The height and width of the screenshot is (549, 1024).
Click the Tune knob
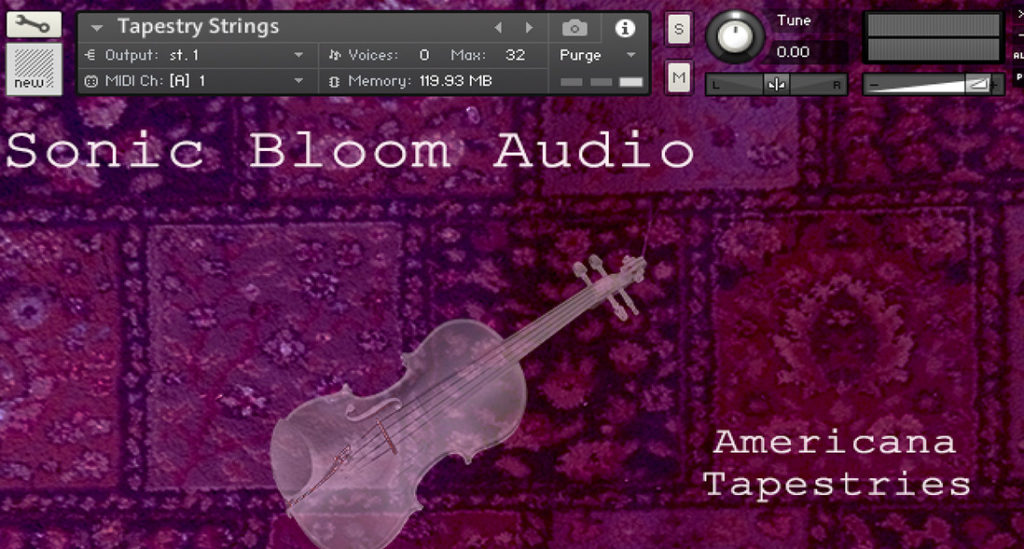(x=735, y=36)
